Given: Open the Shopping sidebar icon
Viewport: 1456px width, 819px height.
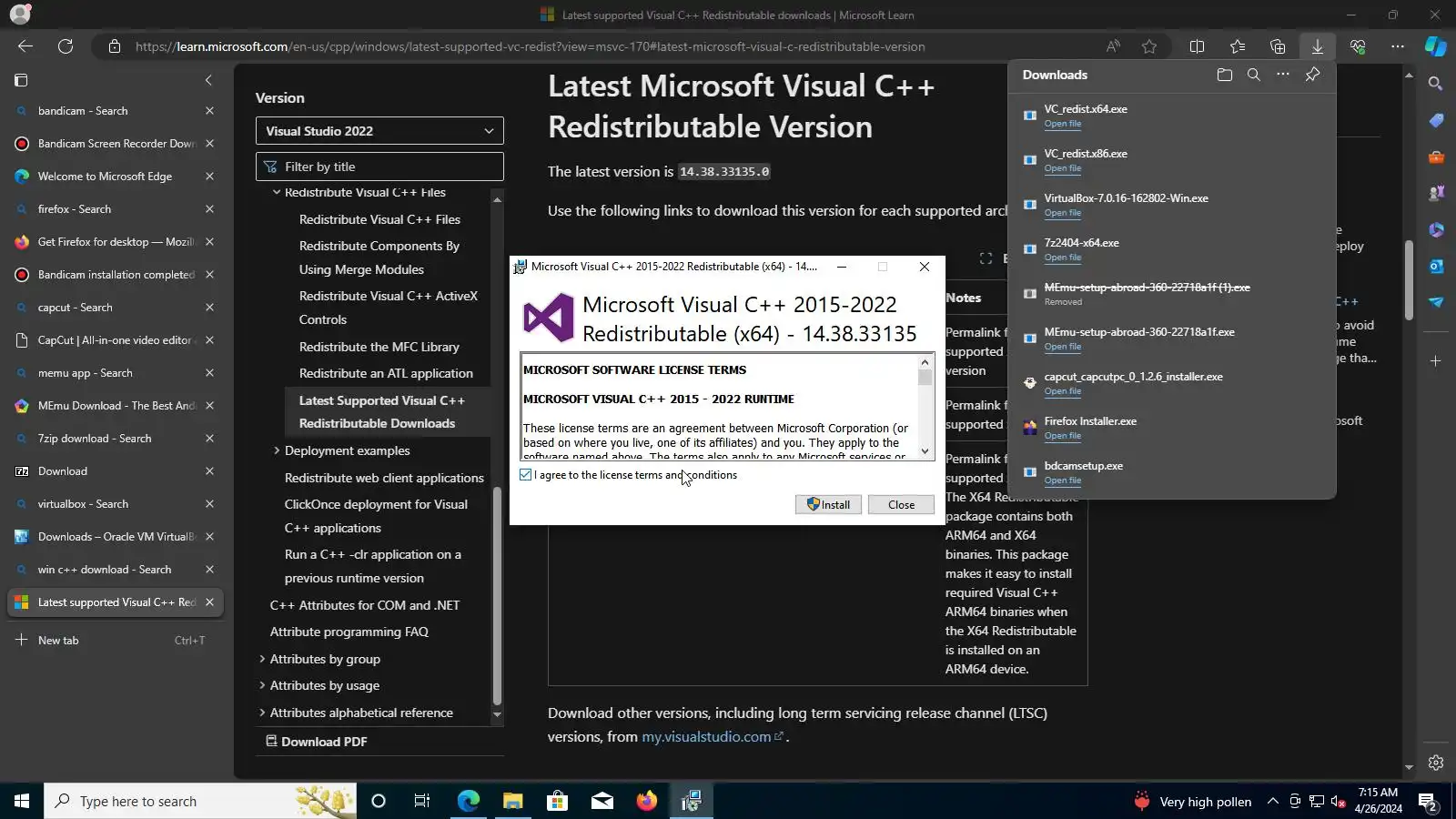Looking at the screenshot, I should click(1436, 120).
